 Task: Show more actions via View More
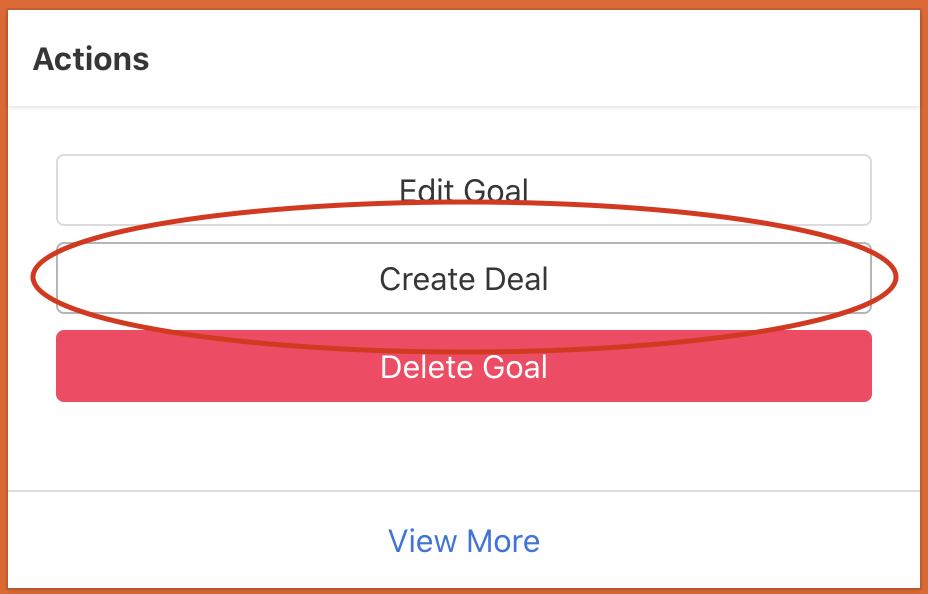coord(464,541)
